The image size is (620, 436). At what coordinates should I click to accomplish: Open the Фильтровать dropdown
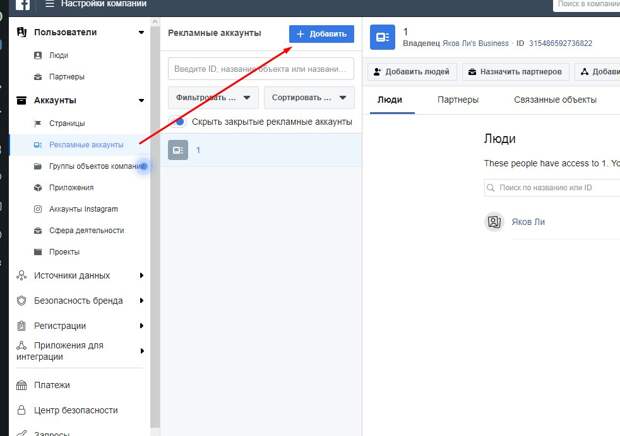[213, 98]
